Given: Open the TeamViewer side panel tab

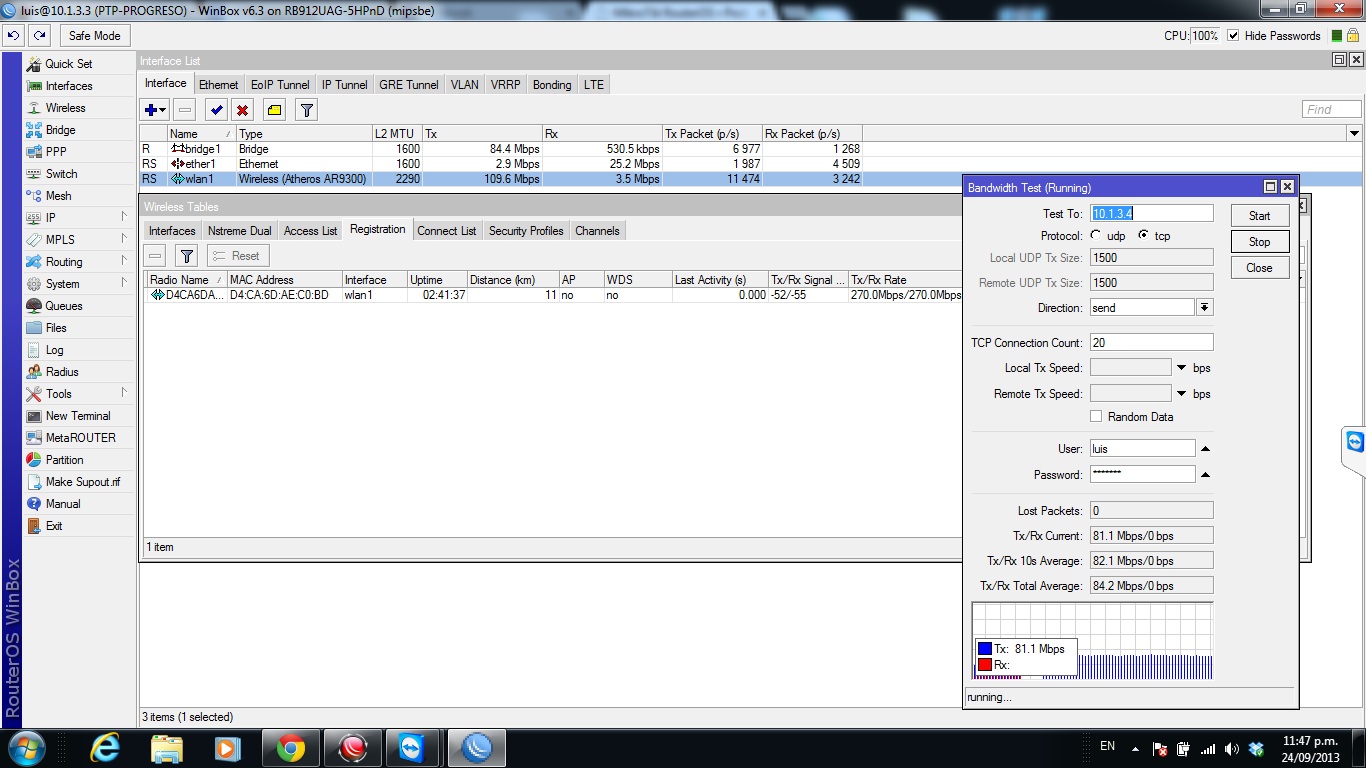Looking at the screenshot, I should 1354,441.
